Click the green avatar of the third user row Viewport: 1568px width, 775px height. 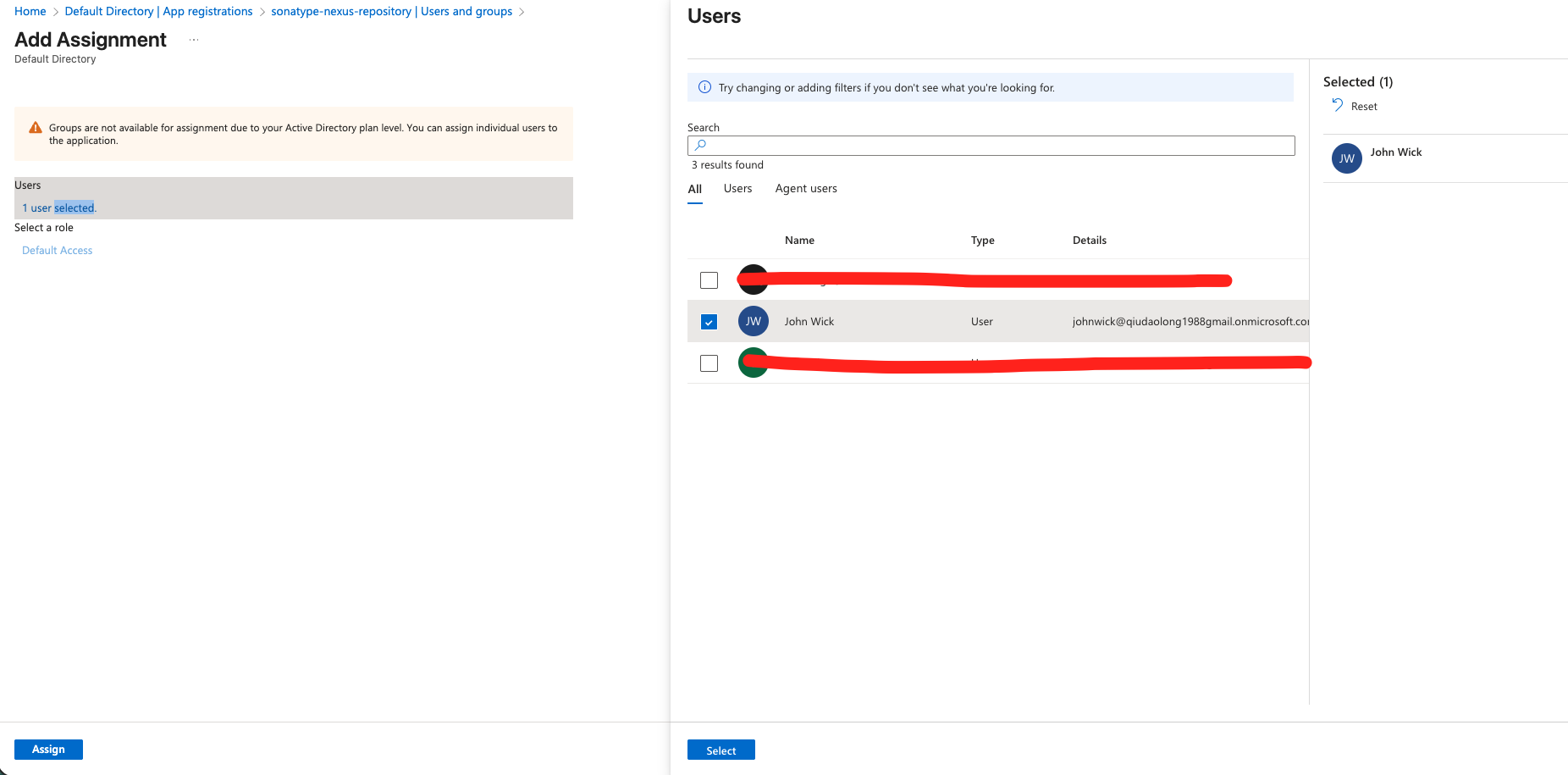pyautogui.click(x=753, y=363)
